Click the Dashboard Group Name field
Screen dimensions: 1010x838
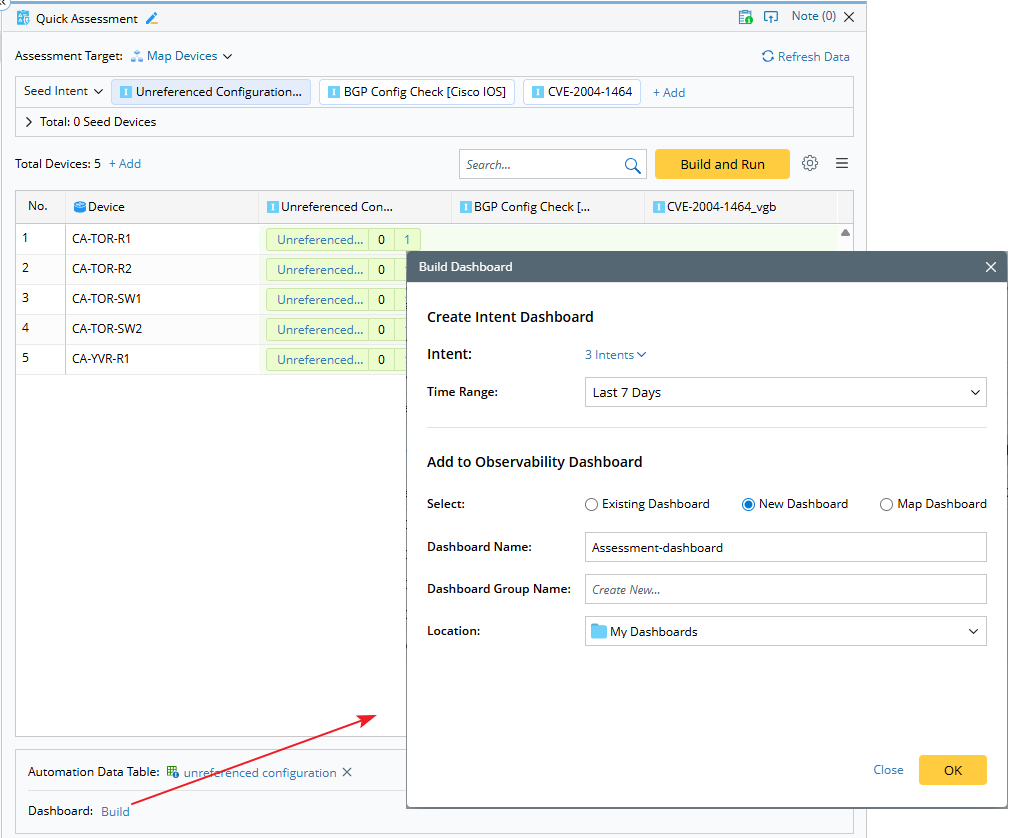point(785,589)
